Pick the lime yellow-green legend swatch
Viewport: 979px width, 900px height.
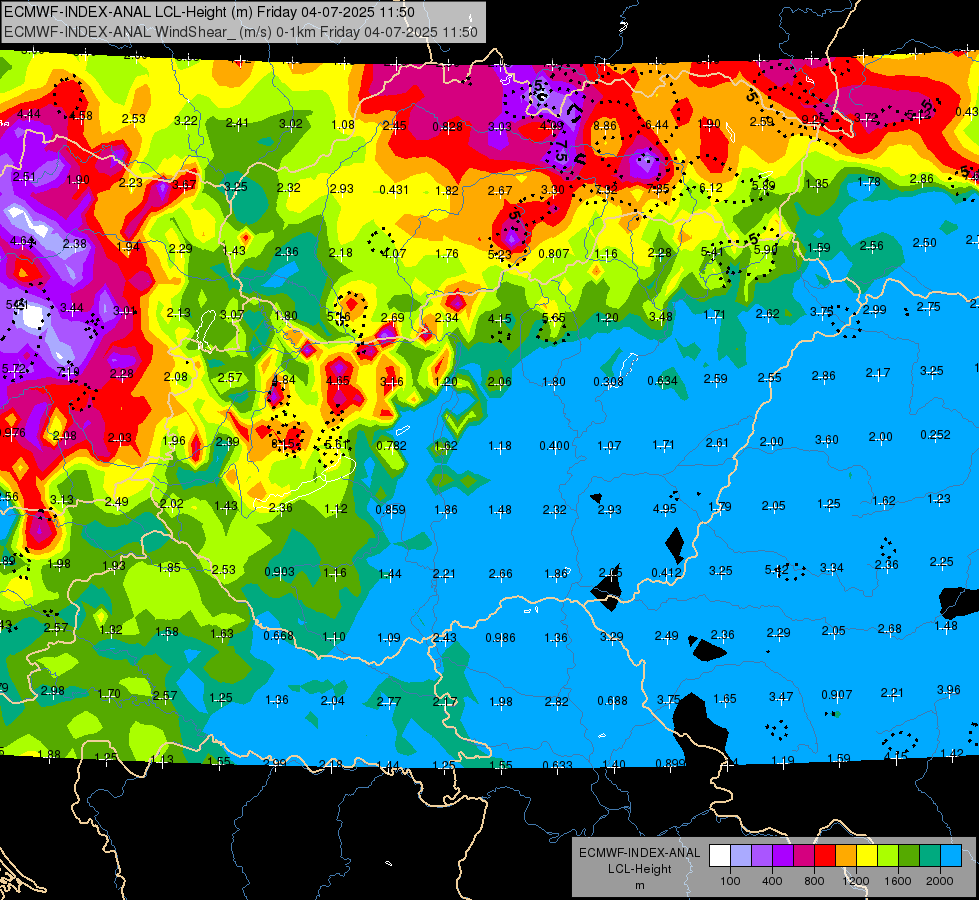point(888,856)
